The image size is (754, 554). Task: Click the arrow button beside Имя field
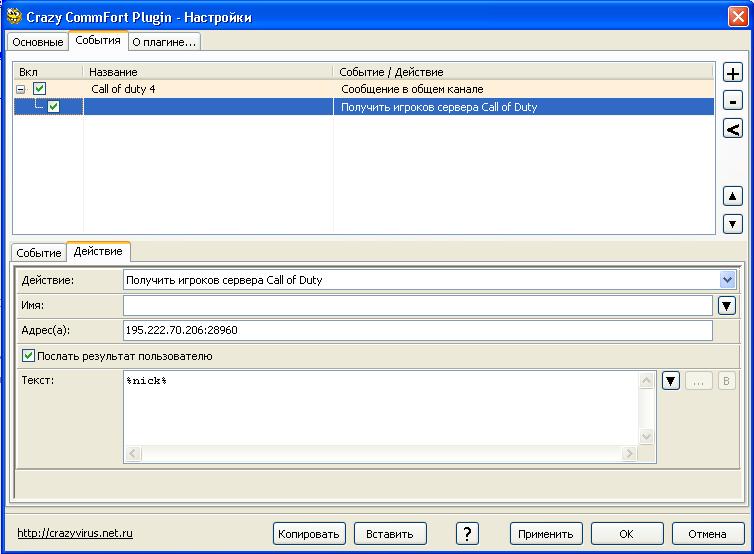pyautogui.click(x=727, y=305)
